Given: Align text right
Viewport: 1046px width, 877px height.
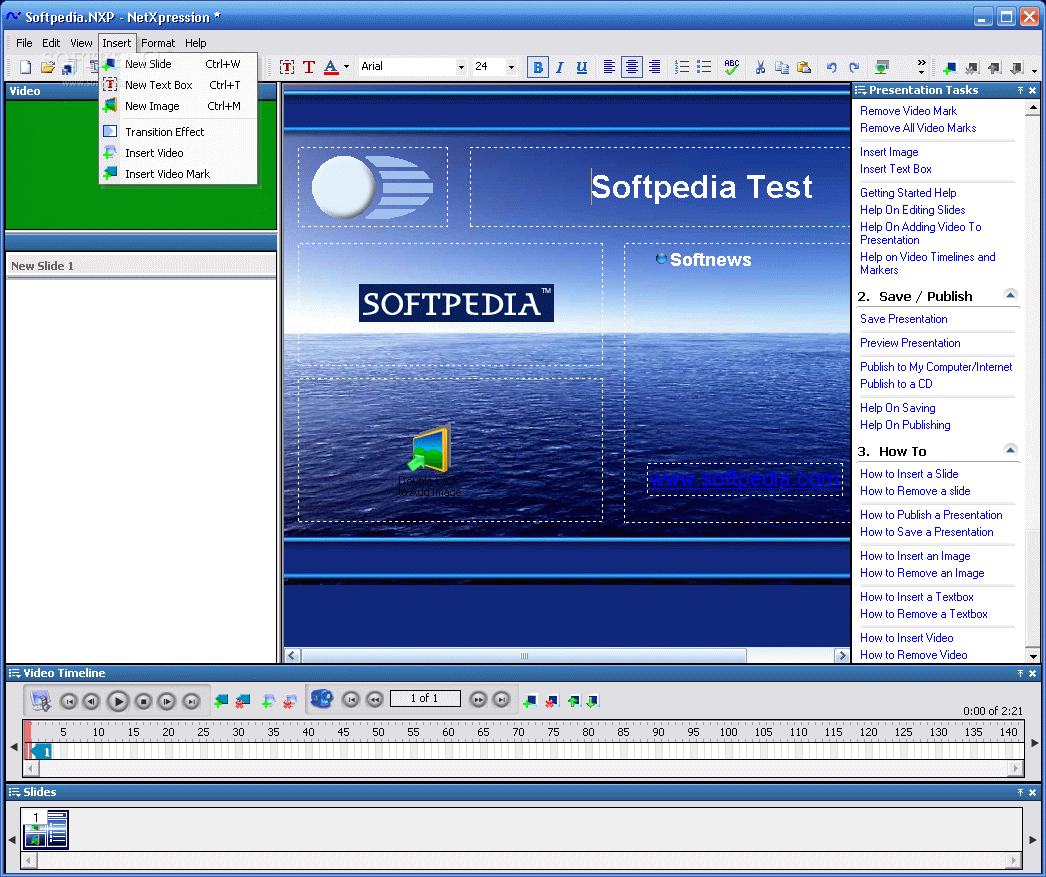Looking at the screenshot, I should (x=654, y=67).
